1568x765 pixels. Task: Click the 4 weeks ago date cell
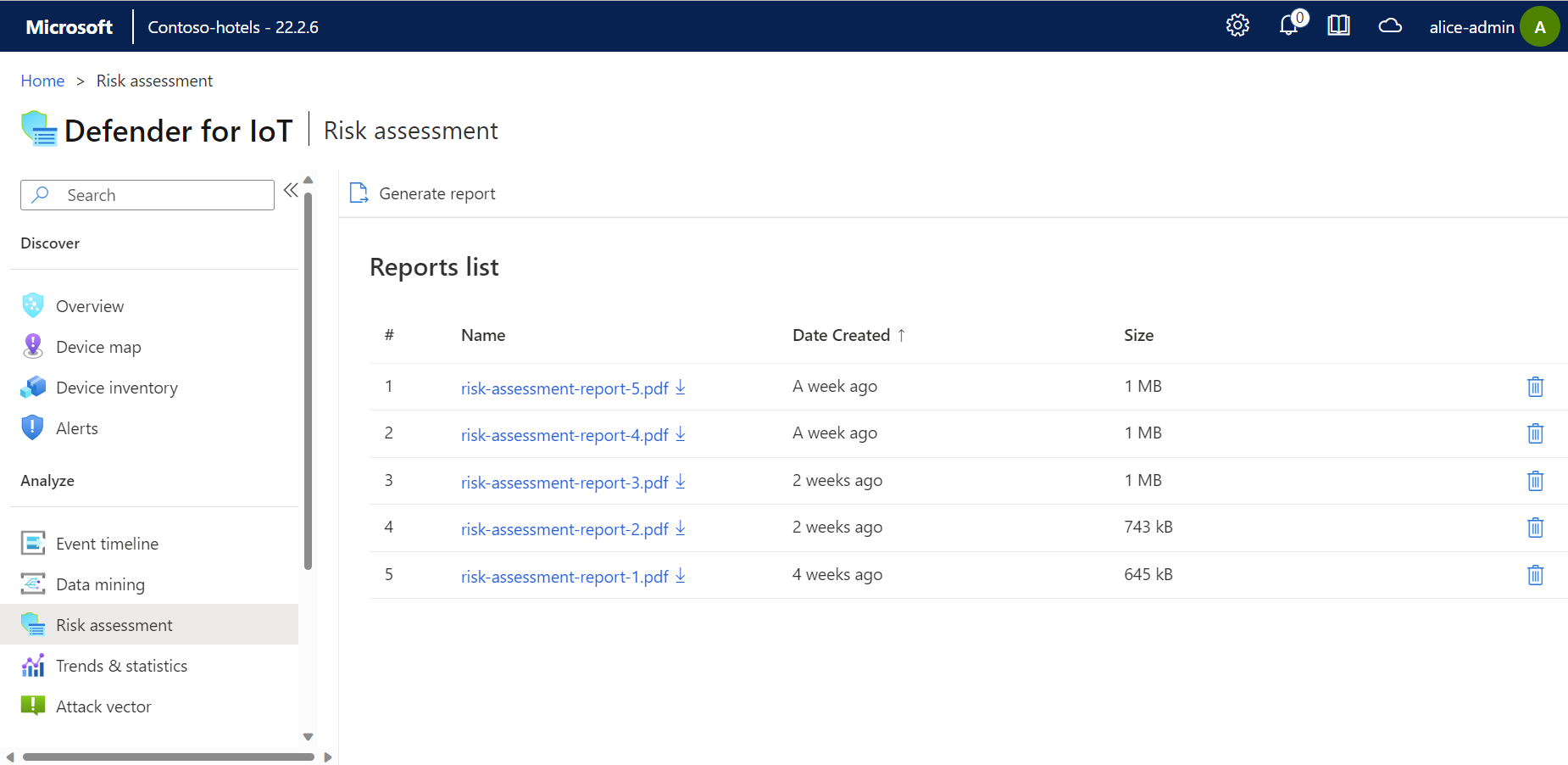pyautogui.click(x=837, y=574)
